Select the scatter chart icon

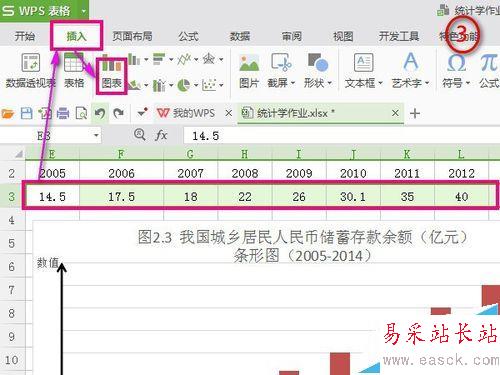point(209,85)
